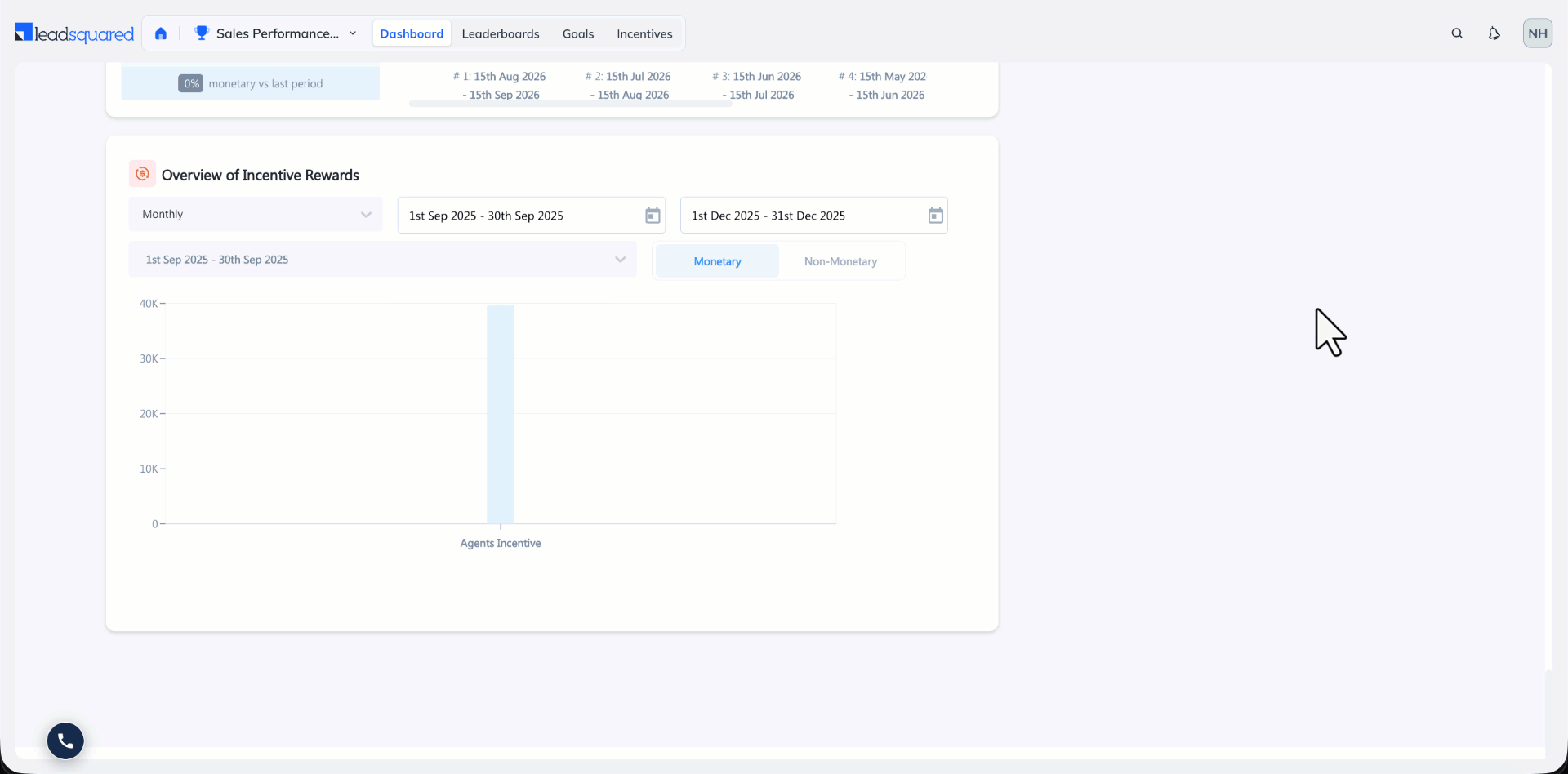The width and height of the screenshot is (1568, 774).
Task: Click the 20K axis label
Action: tap(149, 414)
